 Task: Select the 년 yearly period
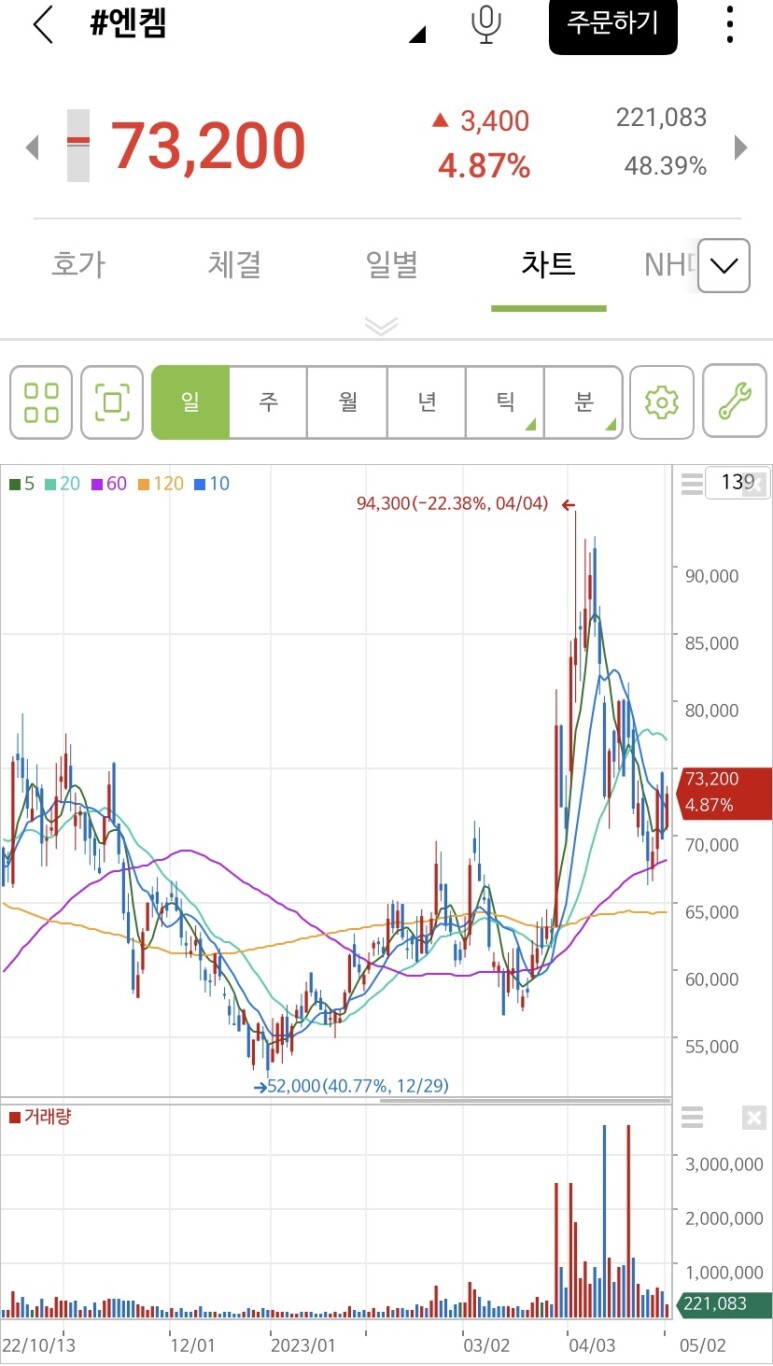(426, 402)
